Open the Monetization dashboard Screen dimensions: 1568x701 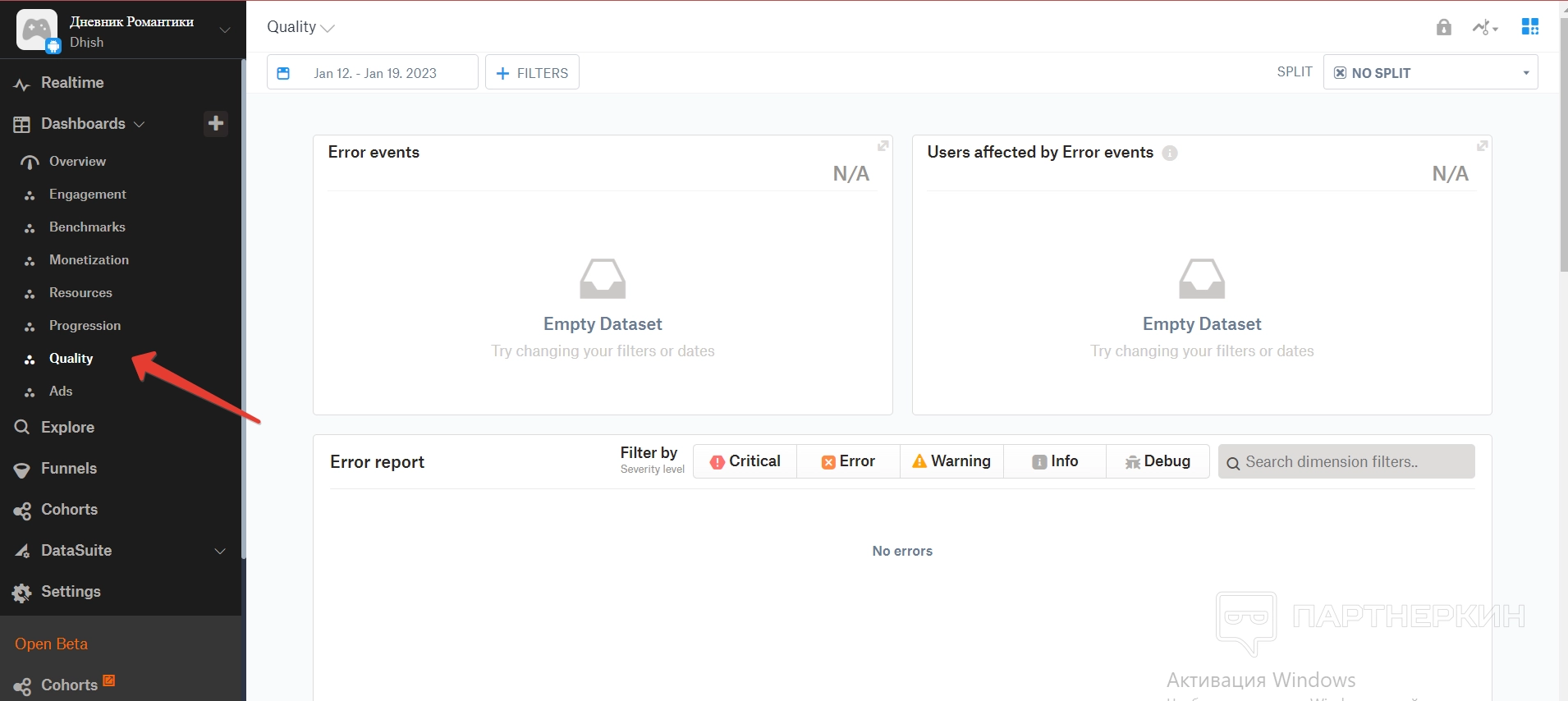[89, 260]
